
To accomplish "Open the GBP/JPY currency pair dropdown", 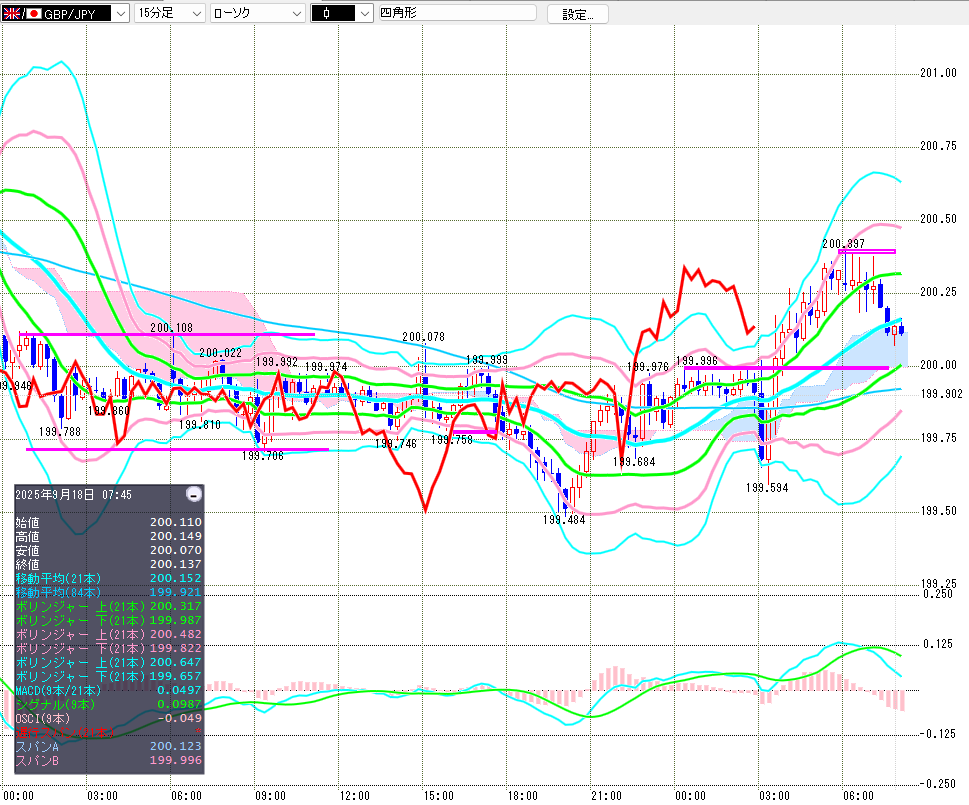I will (x=120, y=14).
